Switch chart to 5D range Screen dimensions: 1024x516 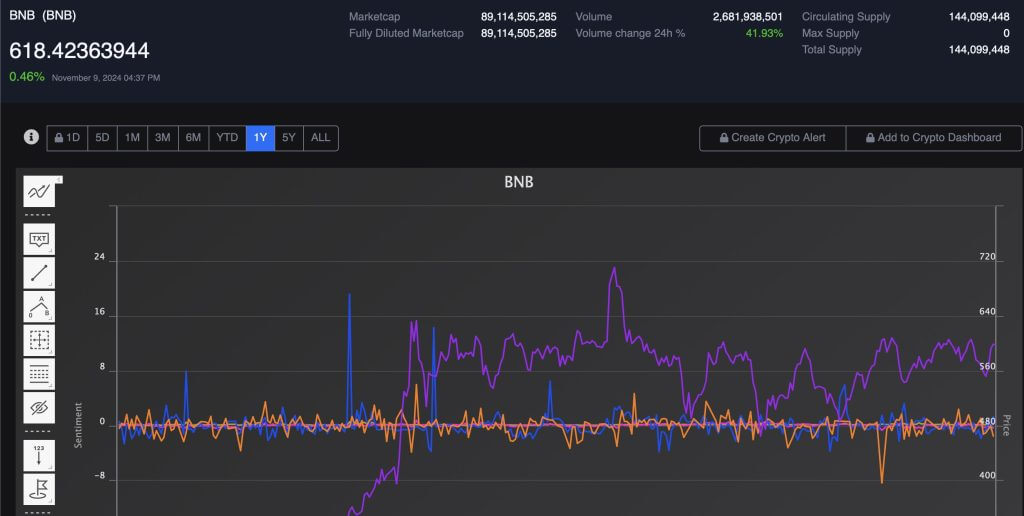[x=103, y=138]
